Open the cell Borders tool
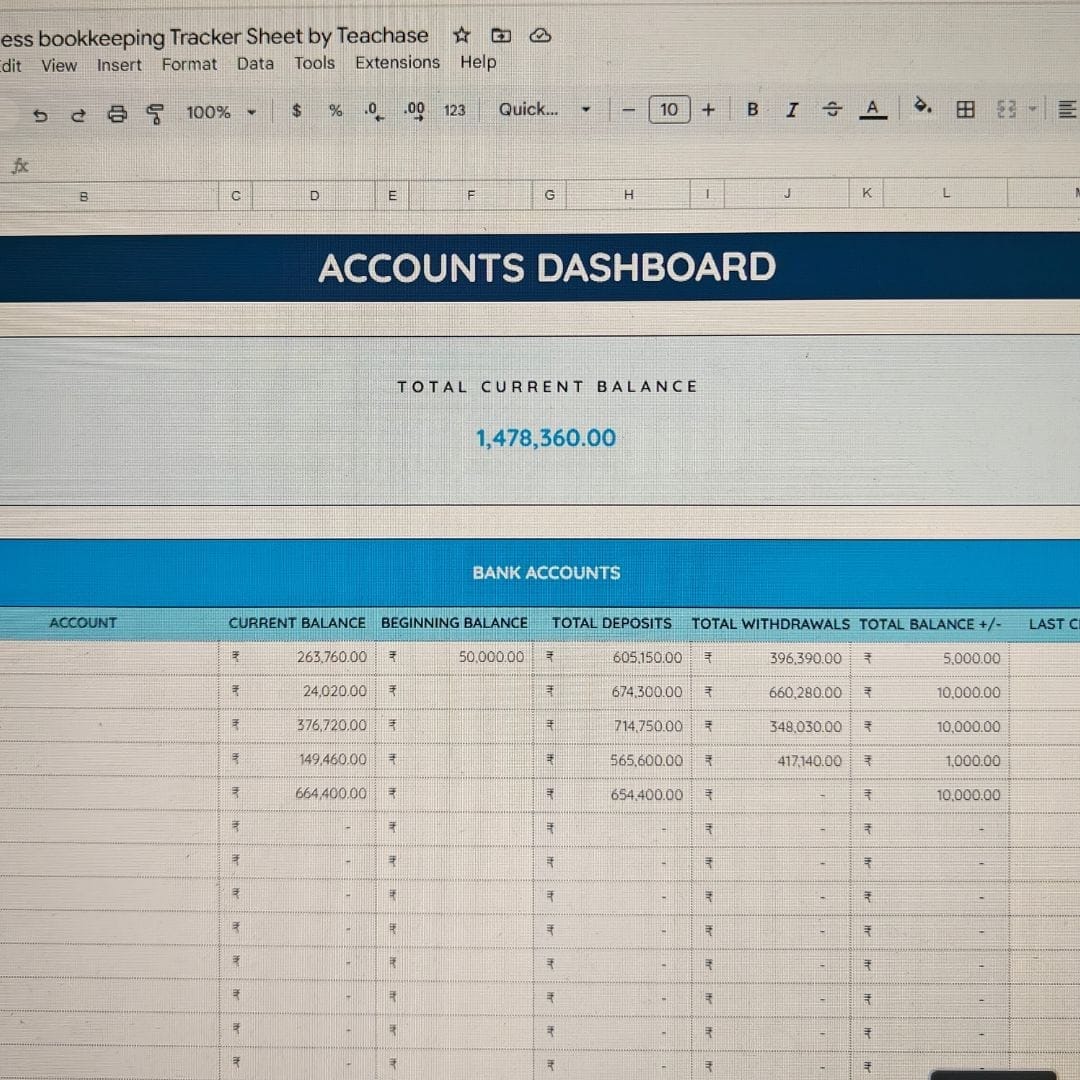1080x1080 pixels. [x=965, y=110]
